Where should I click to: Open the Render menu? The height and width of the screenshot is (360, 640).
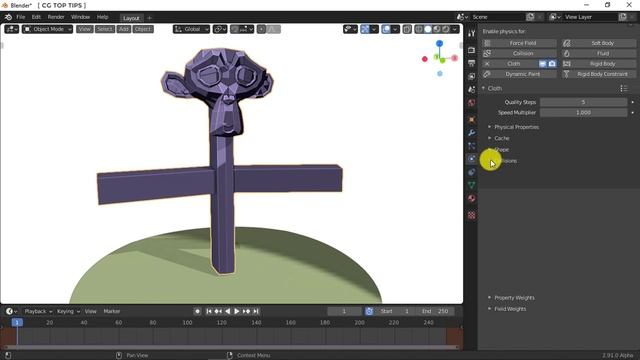56,17
